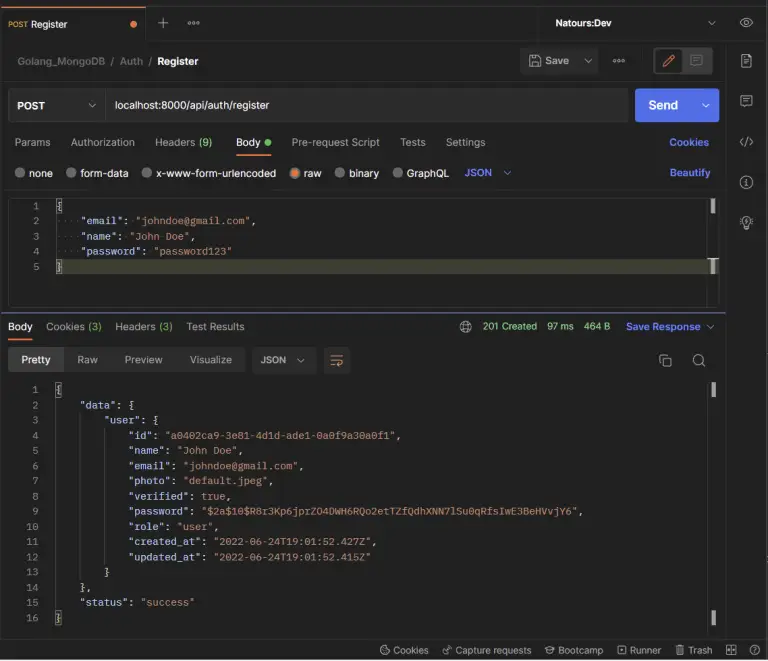
Task: Expand Save button dropdown arrow
Action: [x=588, y=61]
